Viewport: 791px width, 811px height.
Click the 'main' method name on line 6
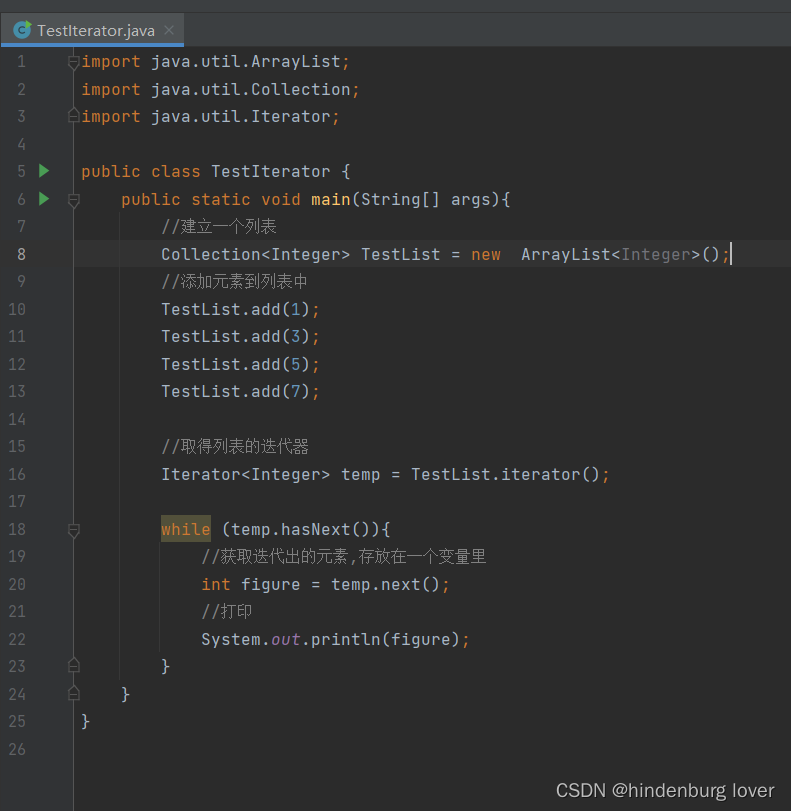point(331,199)
